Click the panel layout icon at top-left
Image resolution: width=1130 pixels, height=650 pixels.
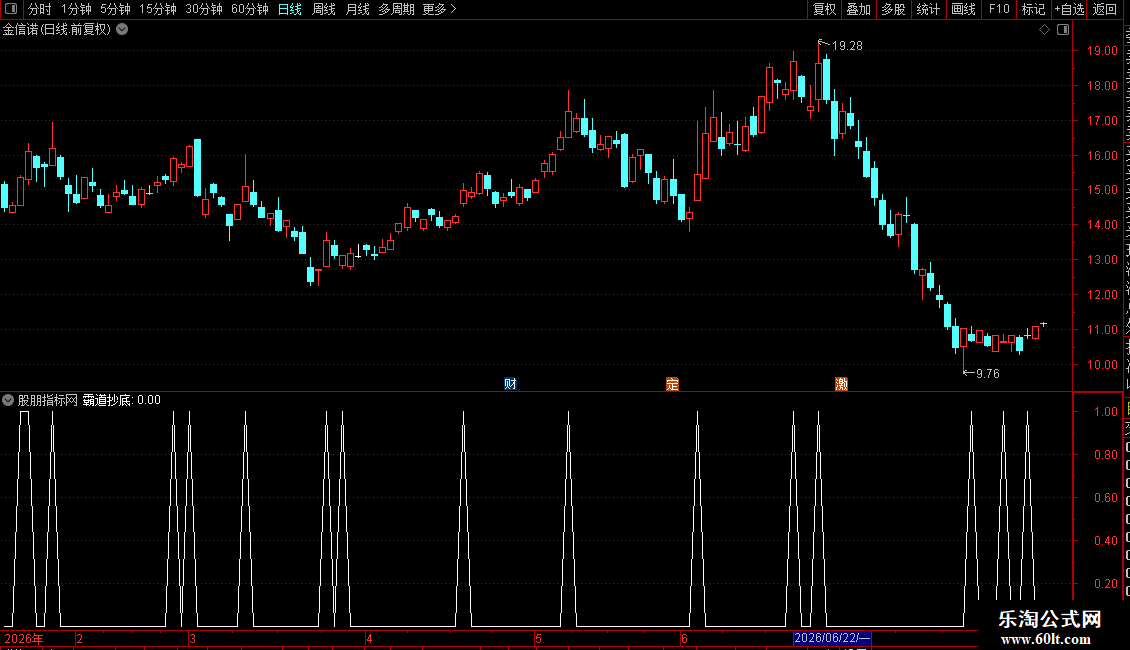(11, 9)
